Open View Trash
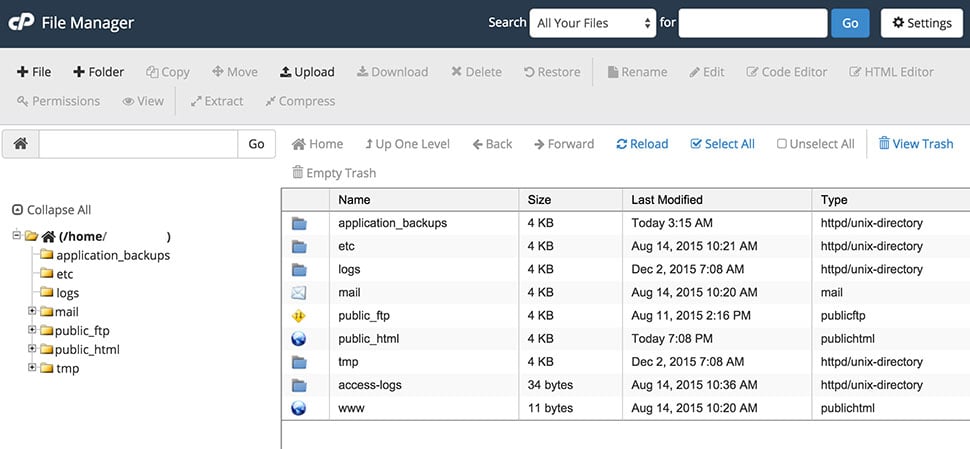Viewport: 970px width, 449px height. click(916, 144)
